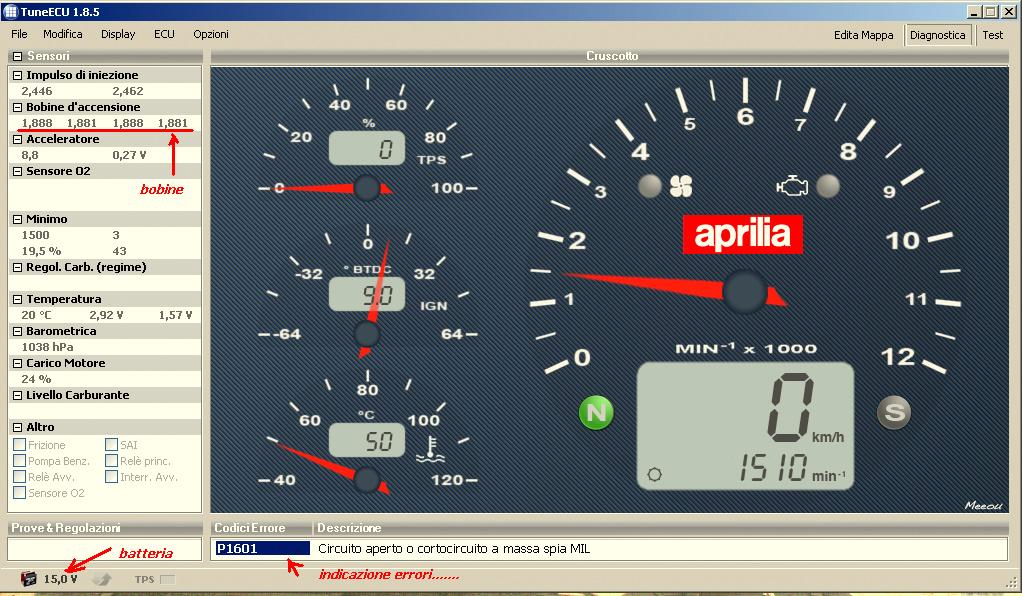Click the 19,5 % idle value
1022x596 pixels.
41,251
